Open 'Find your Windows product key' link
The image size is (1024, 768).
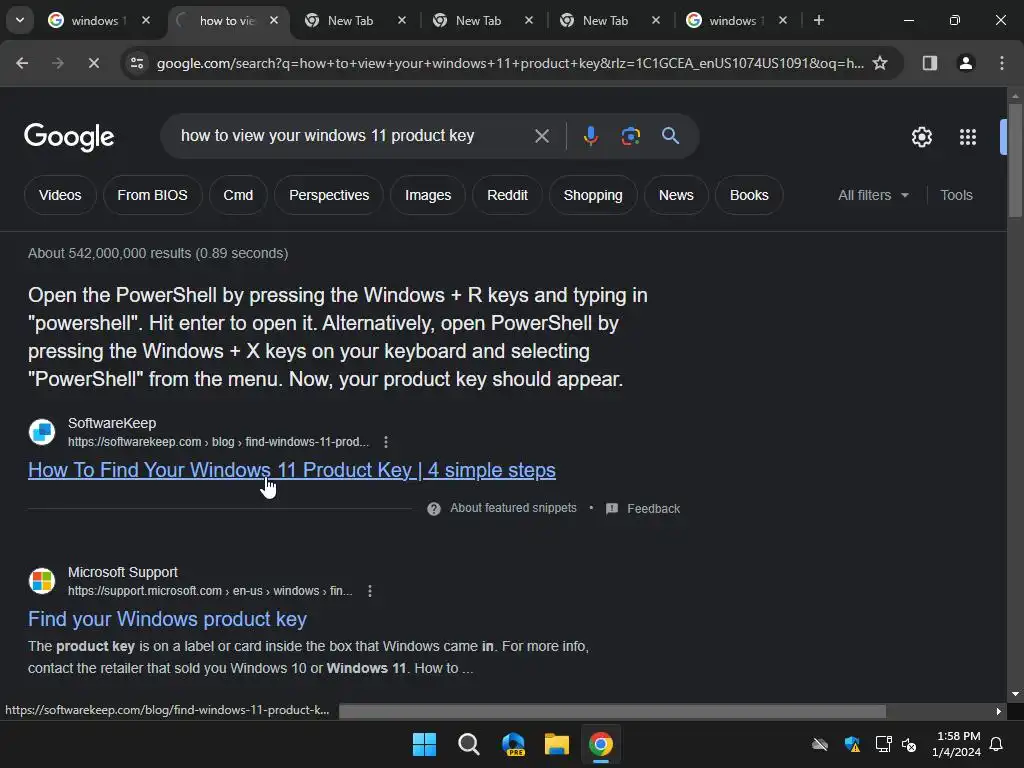pyautogui.click(x=167, y=619)
